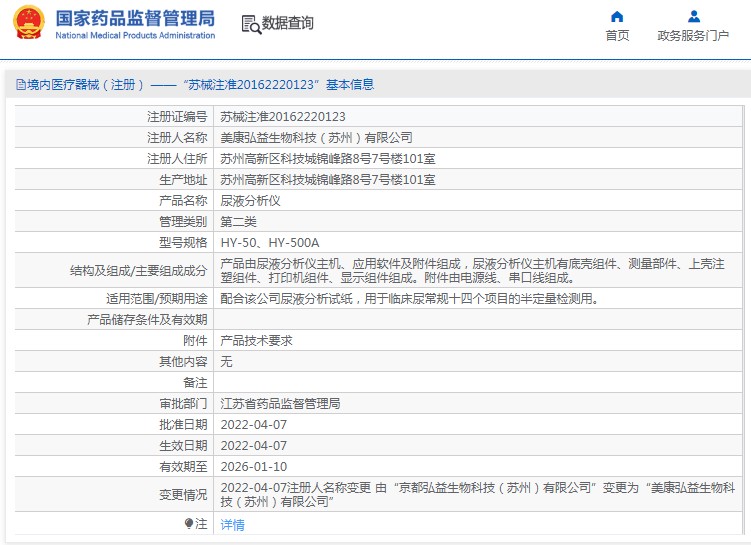Click the lightbulb icon beside 注

(x=189, y=523)
